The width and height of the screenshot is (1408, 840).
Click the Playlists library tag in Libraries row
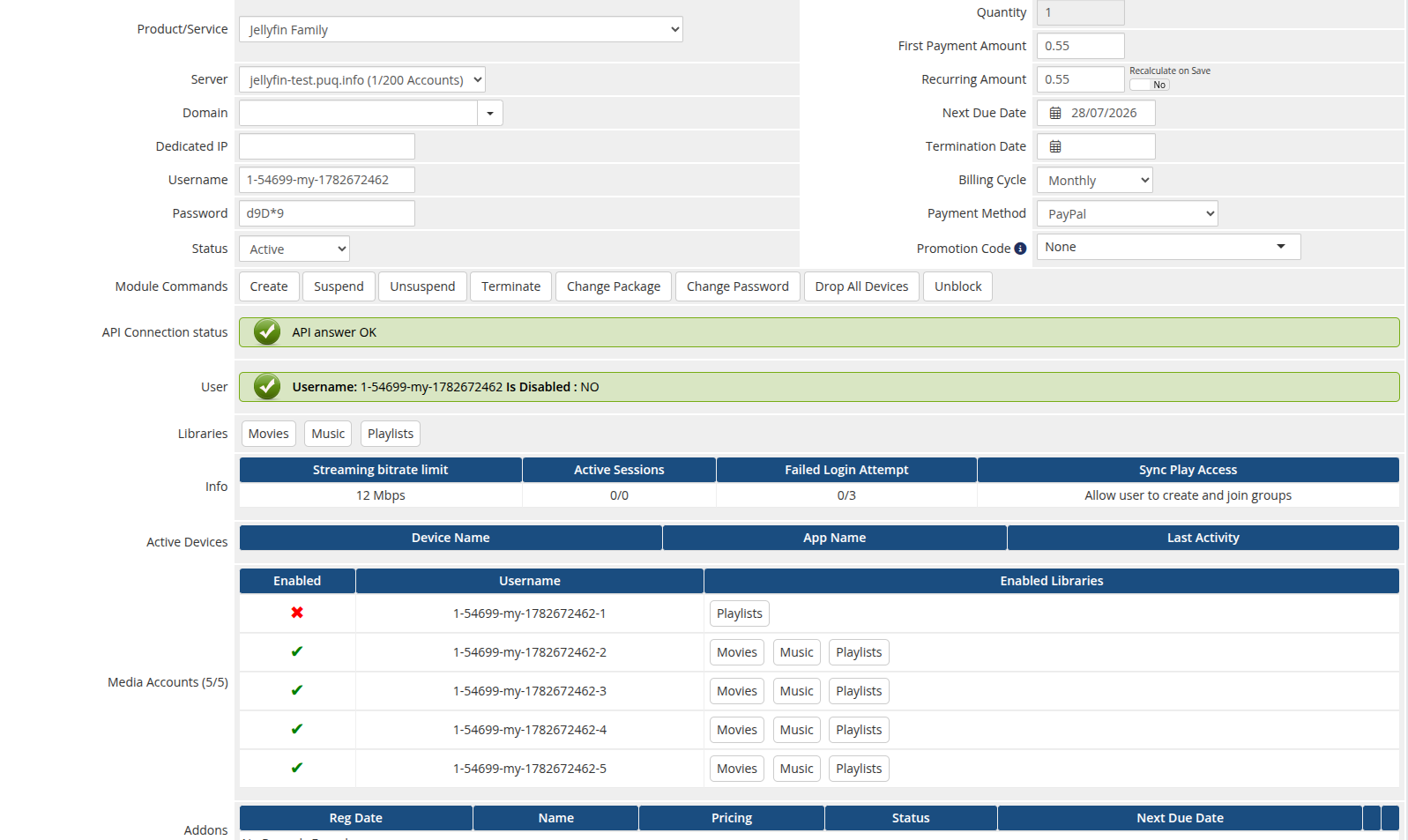click(391, 434)
